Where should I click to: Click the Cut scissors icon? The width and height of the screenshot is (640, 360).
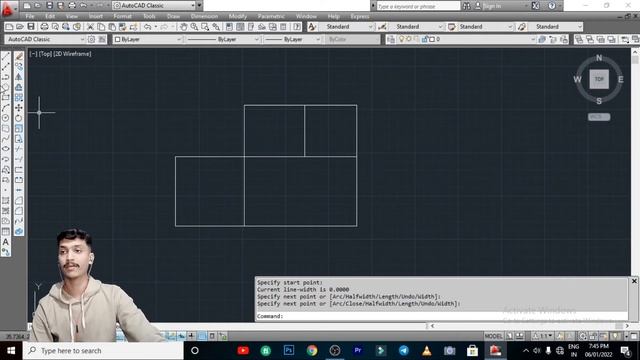click(x=90, y=27)
